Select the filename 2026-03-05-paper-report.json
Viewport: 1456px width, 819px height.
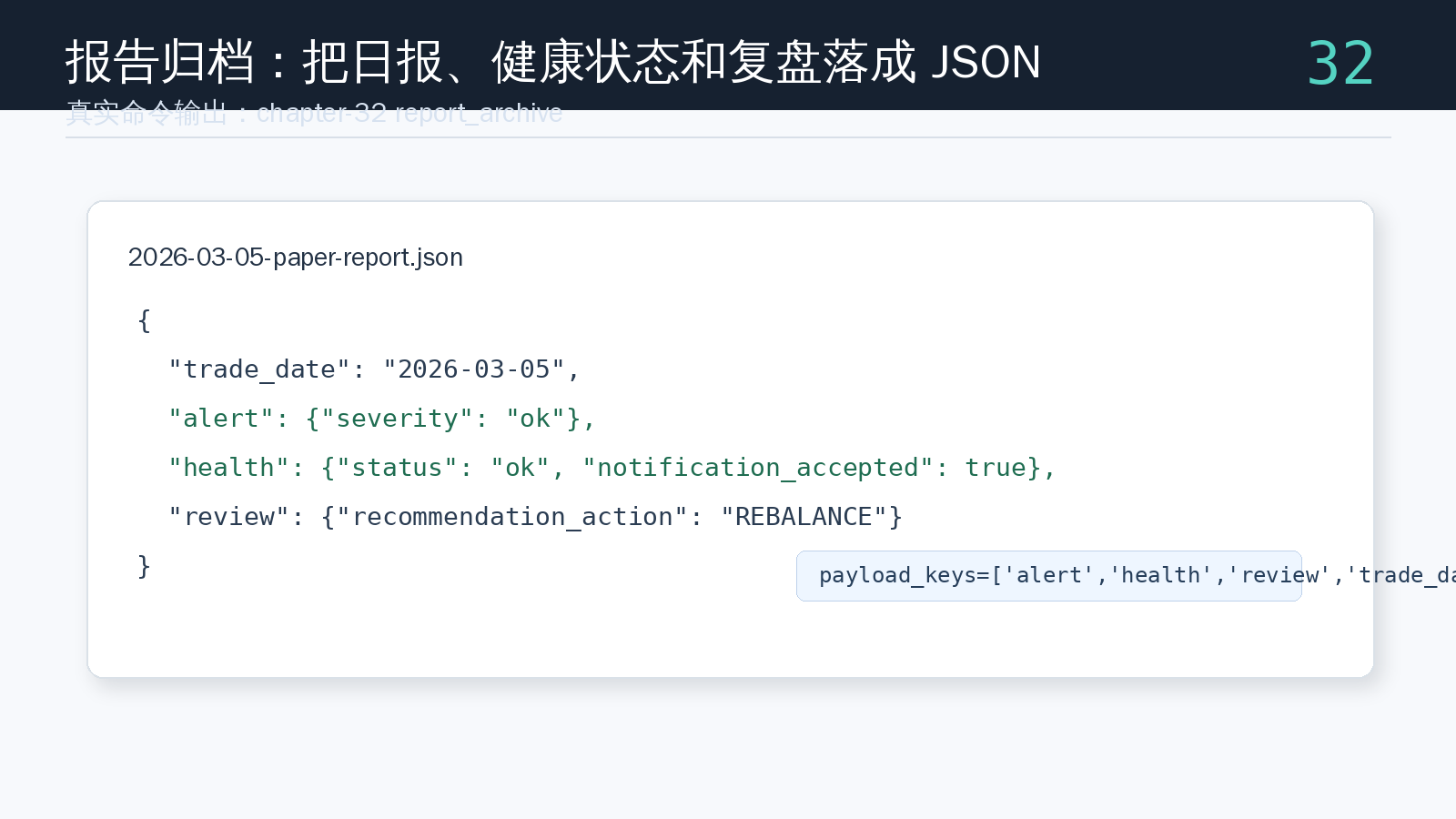coord(296,258)
